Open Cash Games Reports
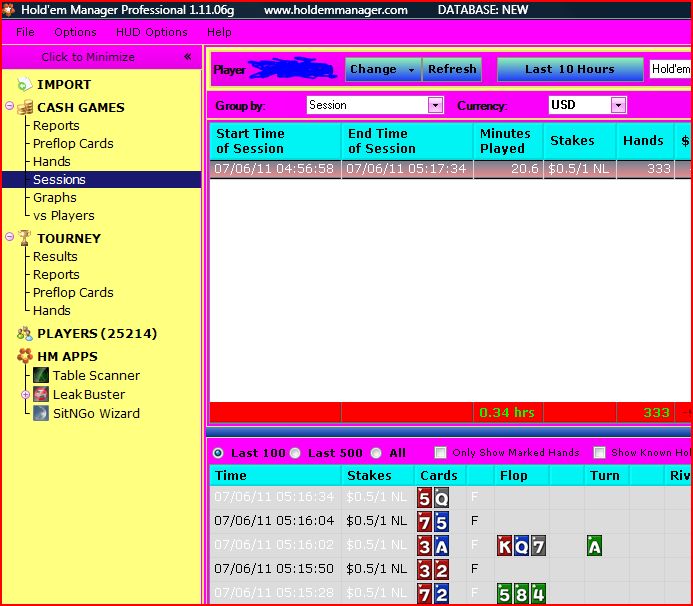The height and width of the screenshot is (606, 693). [56, 126]
